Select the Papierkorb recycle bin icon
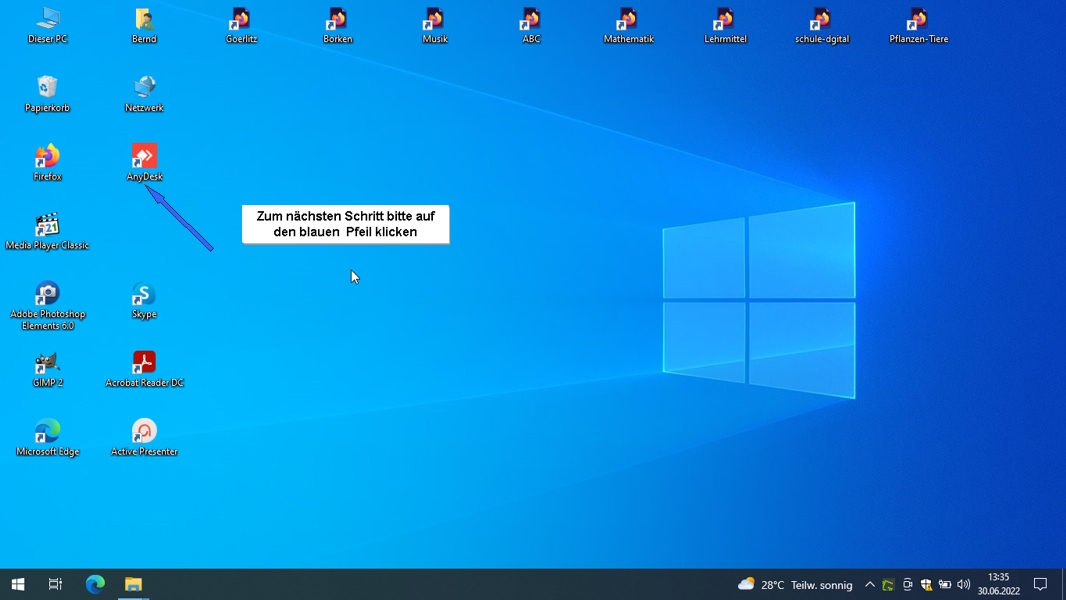This screenshot has height=600, width=1066. tap(47, 88)
